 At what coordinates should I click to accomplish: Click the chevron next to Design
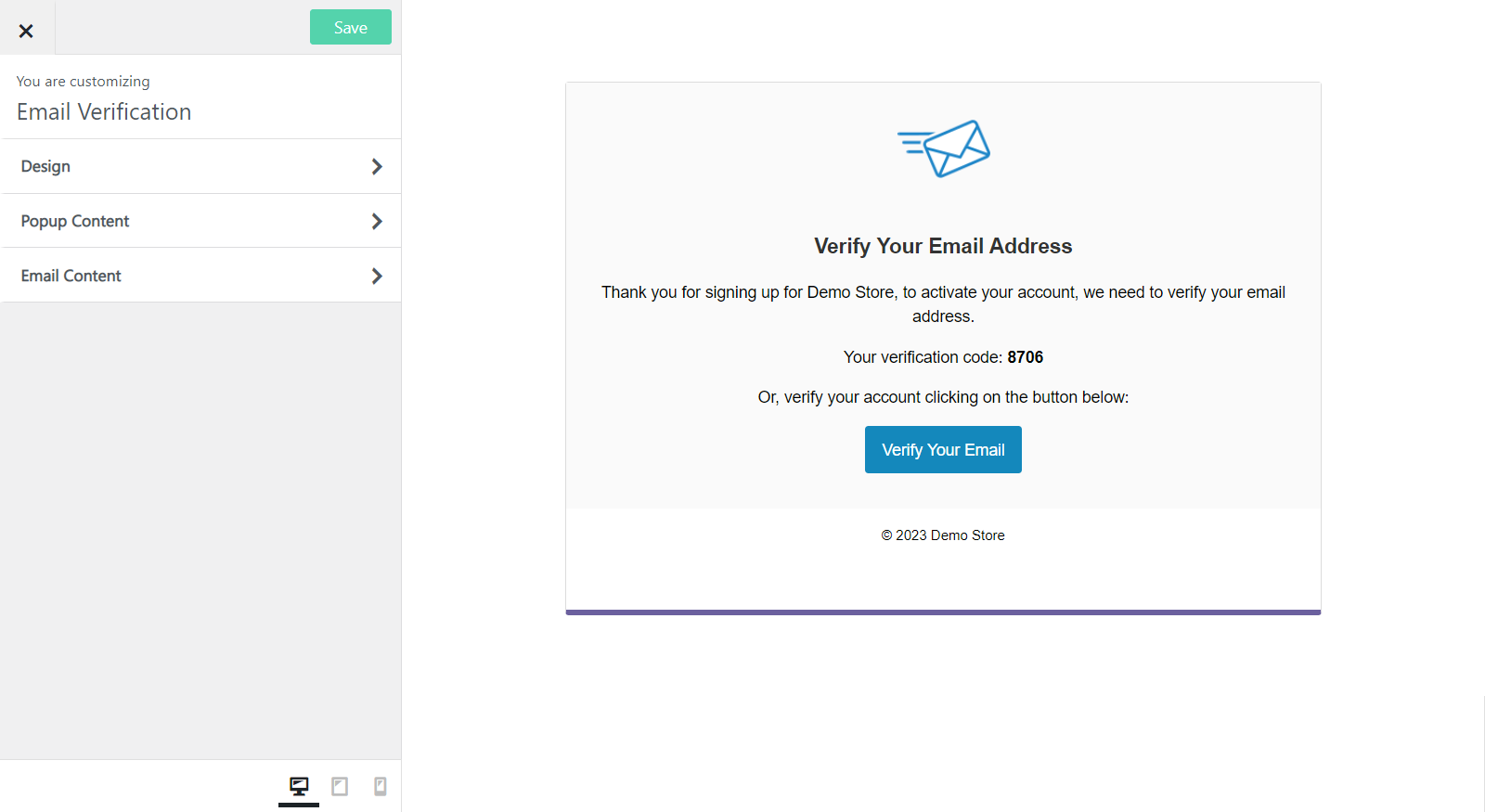click(x=377, y=166)
